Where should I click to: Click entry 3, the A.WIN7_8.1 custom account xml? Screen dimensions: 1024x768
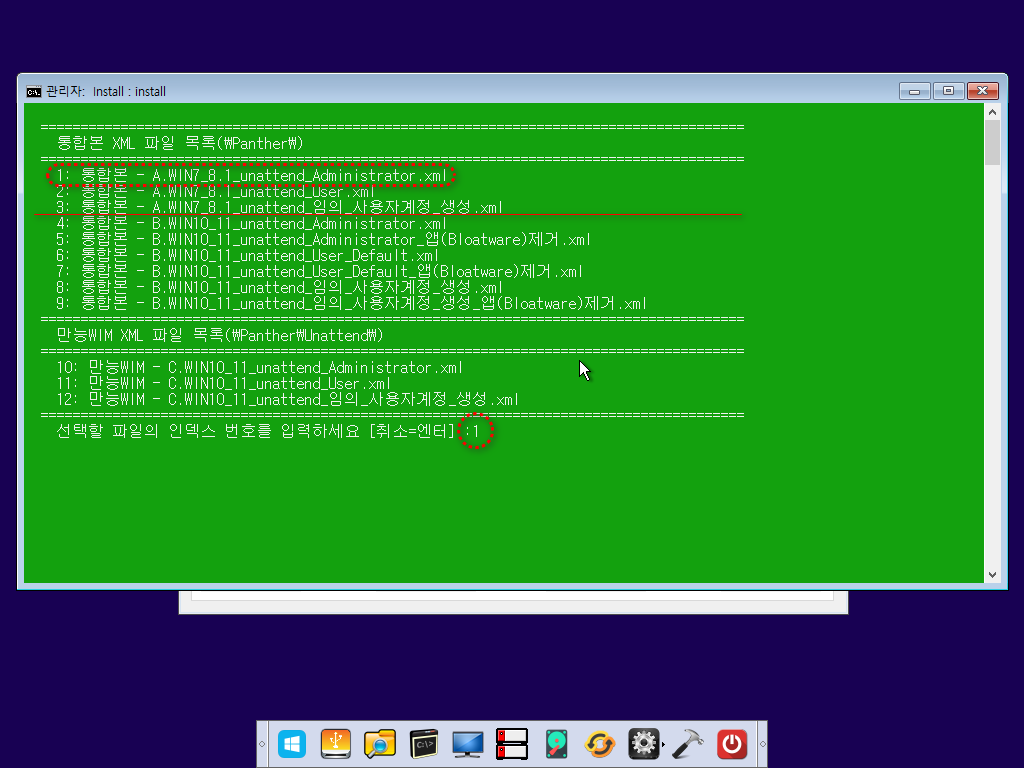(280, 207)
